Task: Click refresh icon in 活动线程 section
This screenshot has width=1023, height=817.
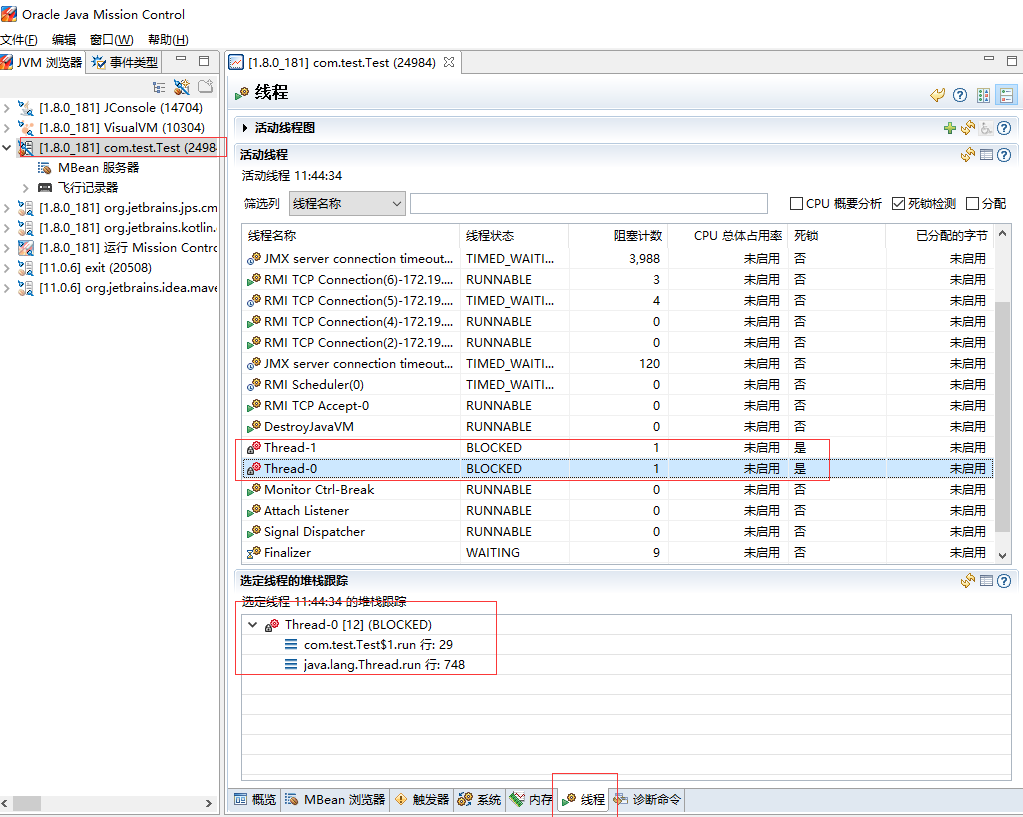Action: (x=968, y=155)
